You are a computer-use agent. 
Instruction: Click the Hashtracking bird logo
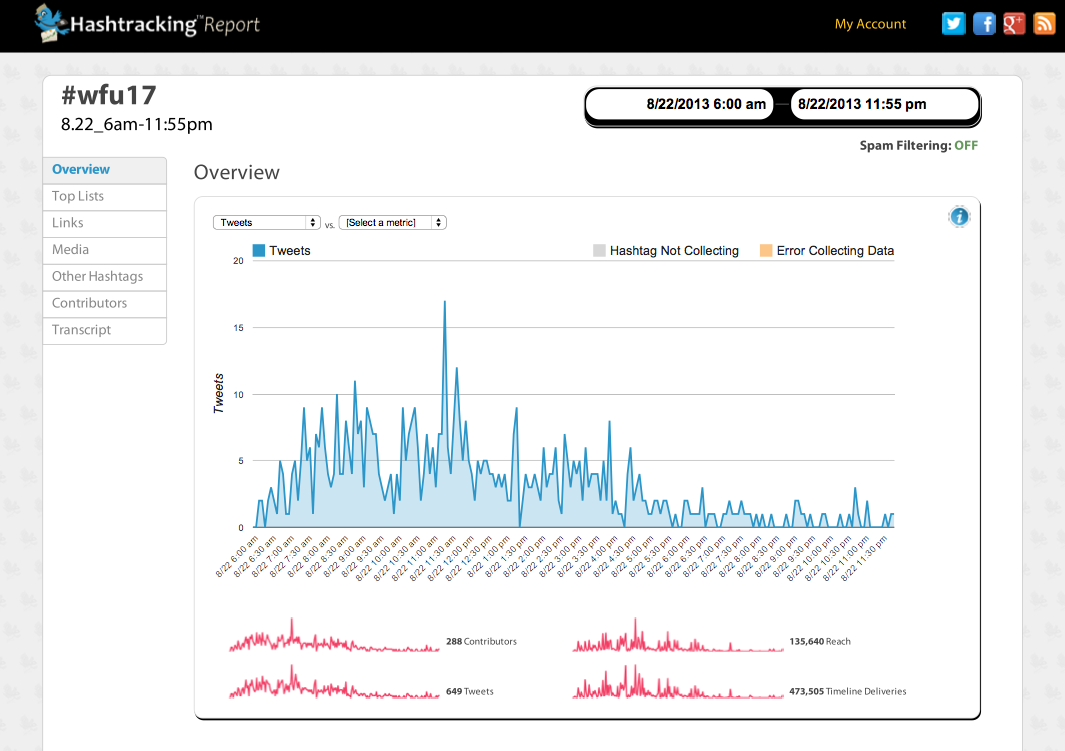click(x=48, y=23)
